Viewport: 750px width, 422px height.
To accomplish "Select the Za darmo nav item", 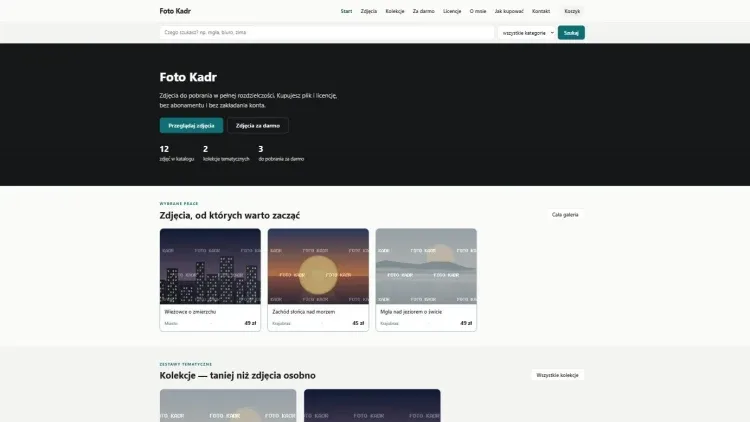I will (x=424, y=11).
